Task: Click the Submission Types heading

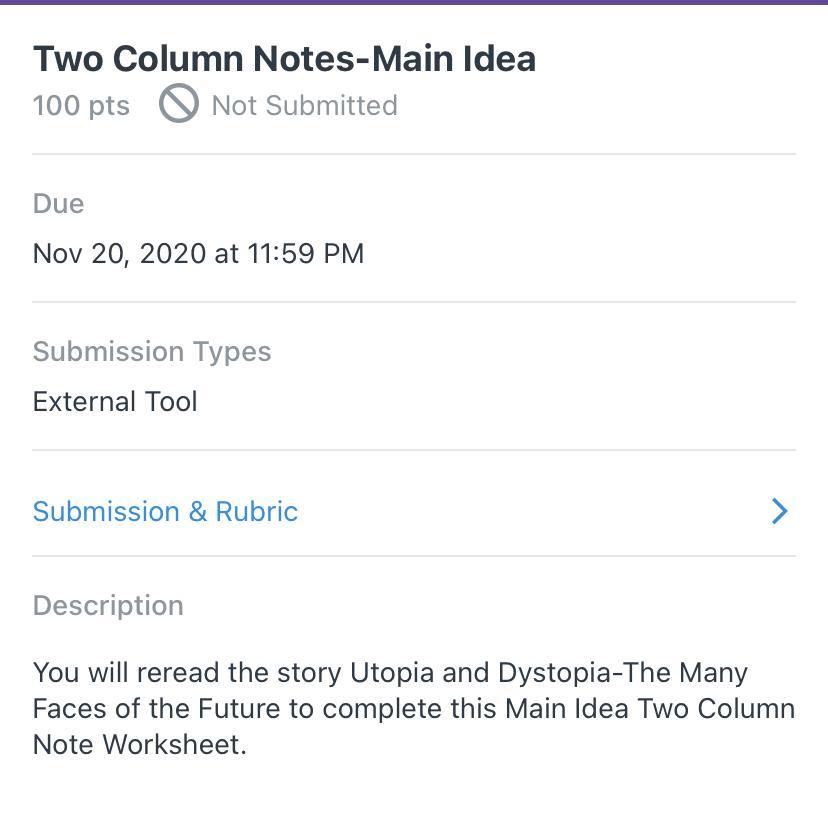Action: coord(152,351)
